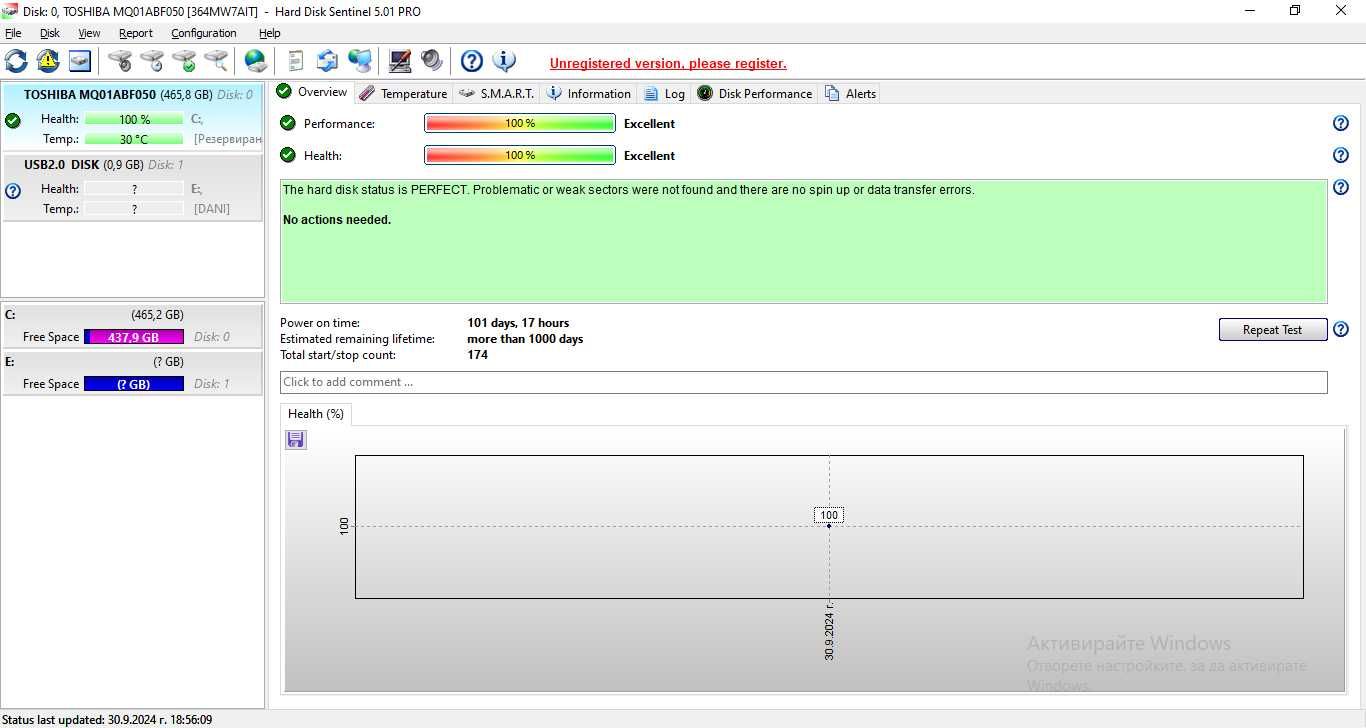Image resolution: width=1366 pixels, height=728 pixels.
Task: Click the globe with monitor network icon
Action: (x=360, y=61)
